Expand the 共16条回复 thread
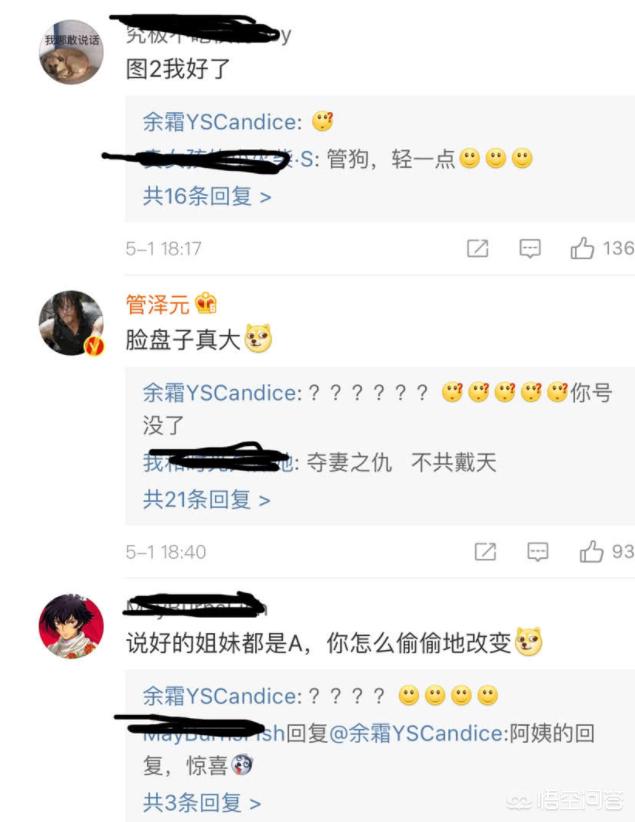 pos(207,197)
